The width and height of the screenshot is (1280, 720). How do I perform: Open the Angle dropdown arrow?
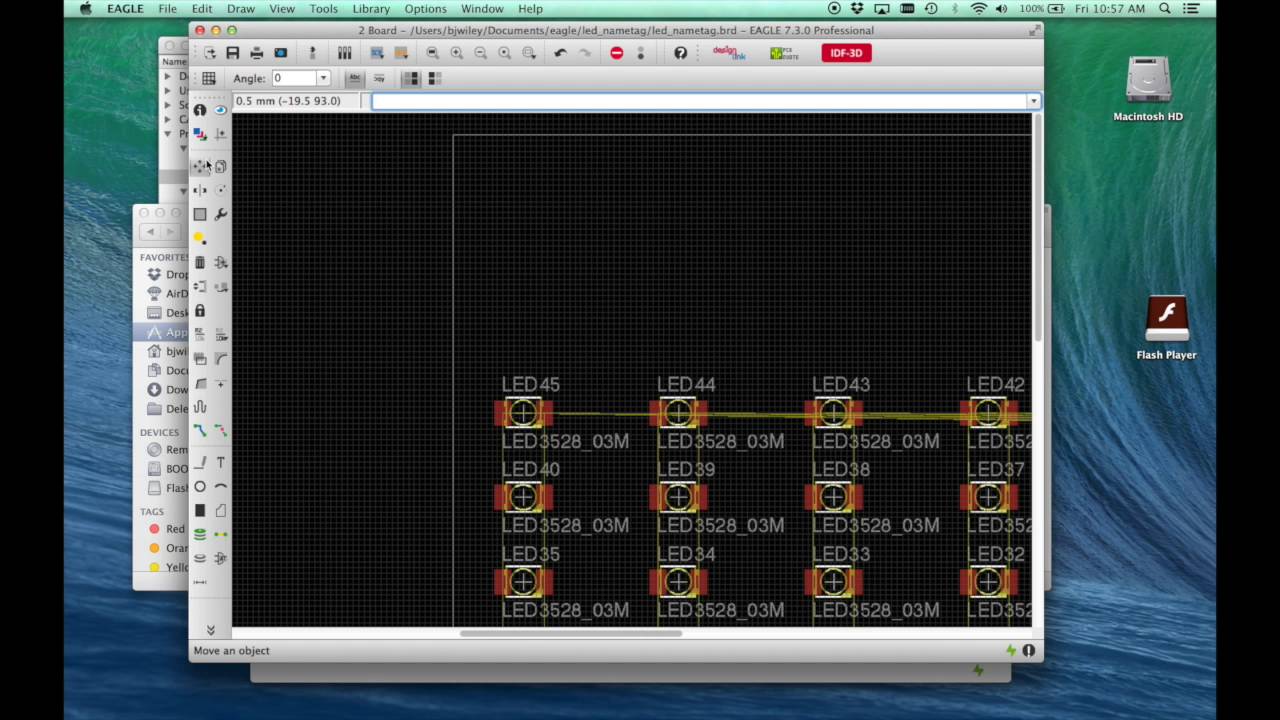click(323, 78)
